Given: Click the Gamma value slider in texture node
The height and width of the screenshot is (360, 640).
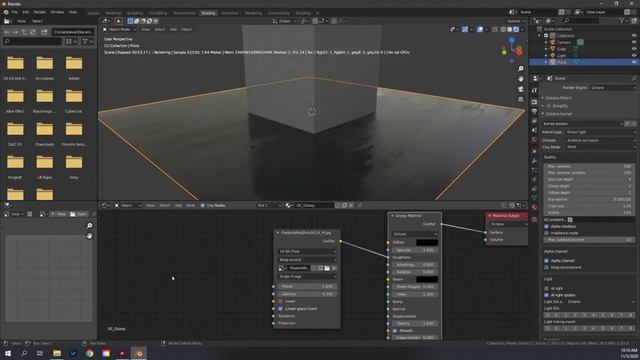Looking at the screenshot, I should coord(307,294).
